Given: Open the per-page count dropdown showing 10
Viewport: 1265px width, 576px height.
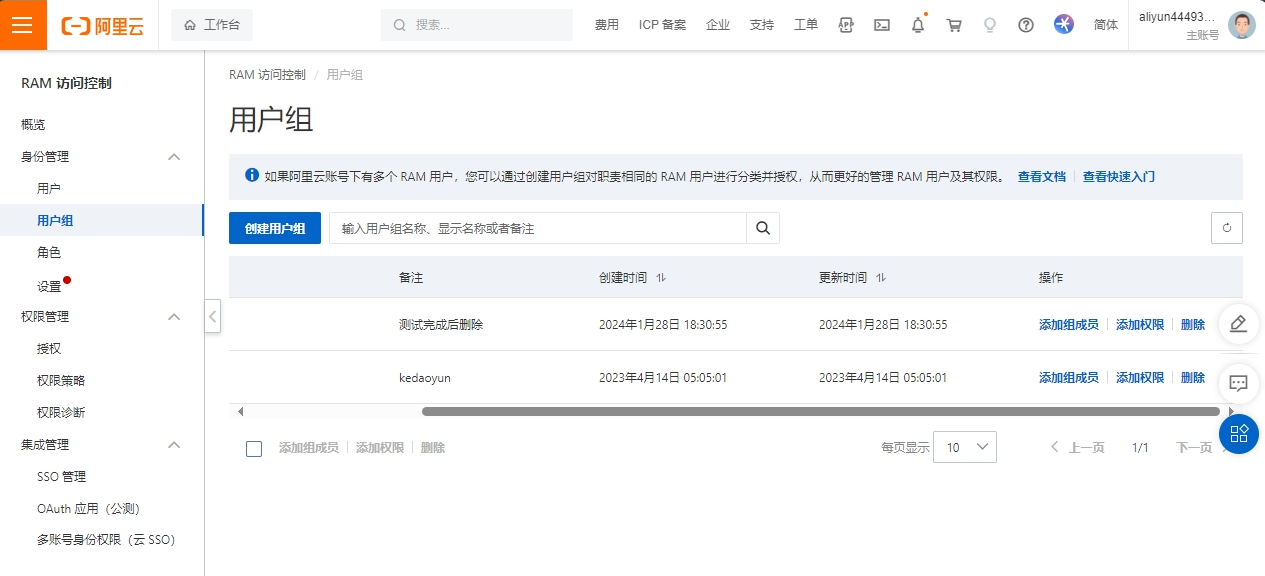Looking at the screenshot, I should [964, 447].
